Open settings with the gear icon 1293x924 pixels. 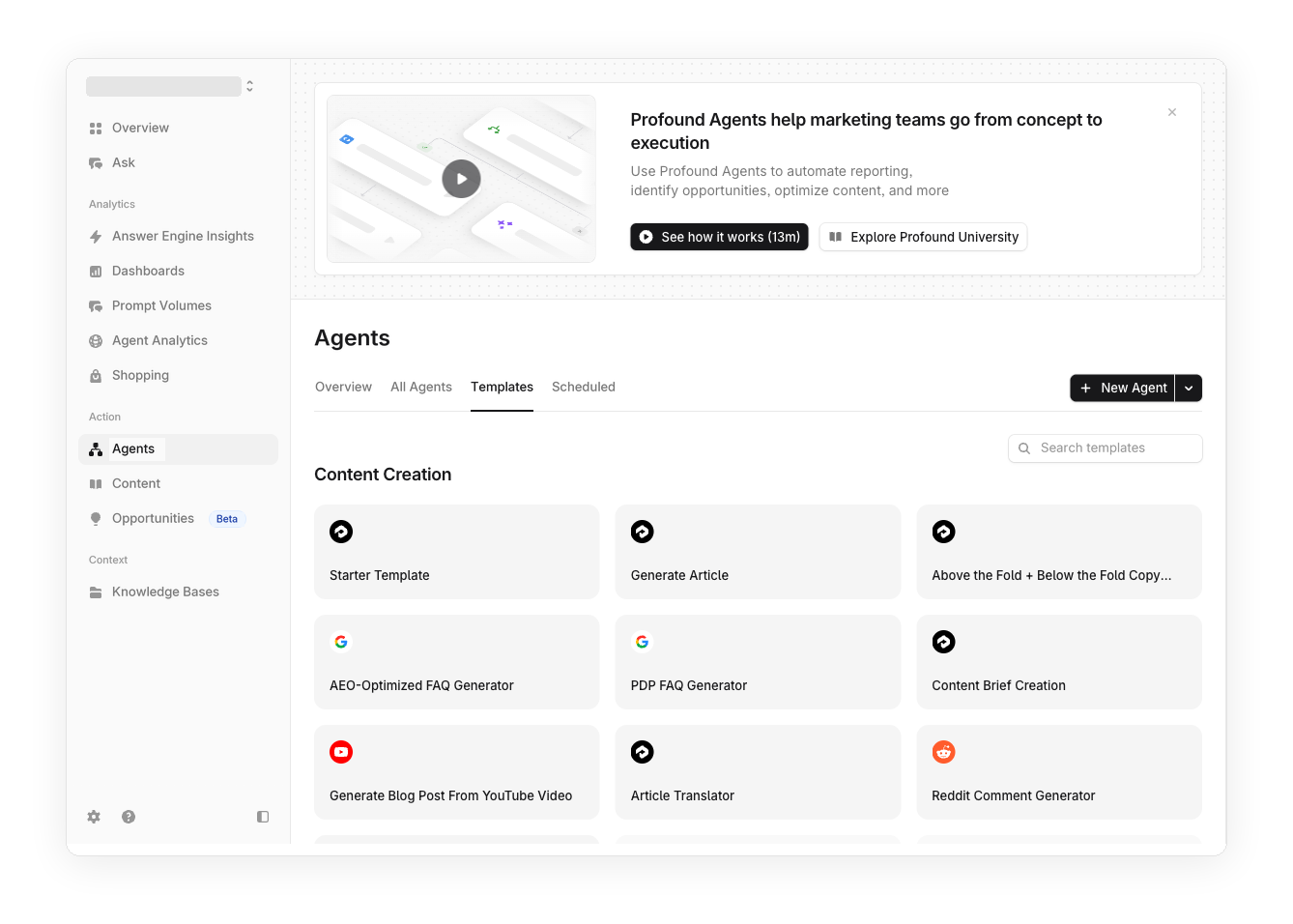tap(94, 817)
